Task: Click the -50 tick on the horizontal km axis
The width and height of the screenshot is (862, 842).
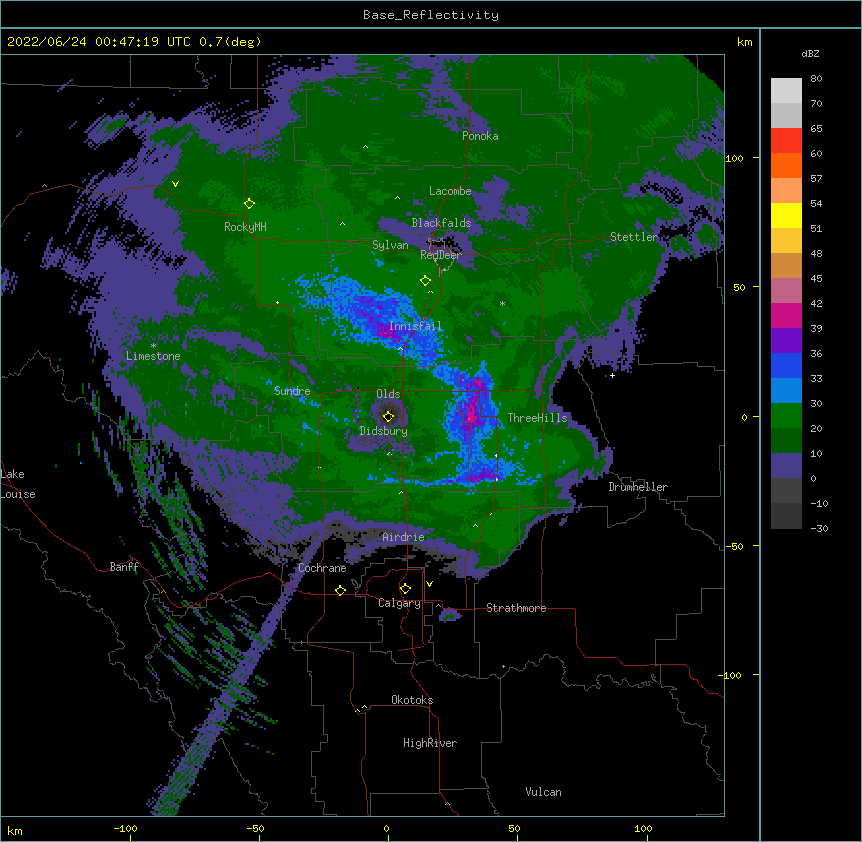Action: point(255,828)
